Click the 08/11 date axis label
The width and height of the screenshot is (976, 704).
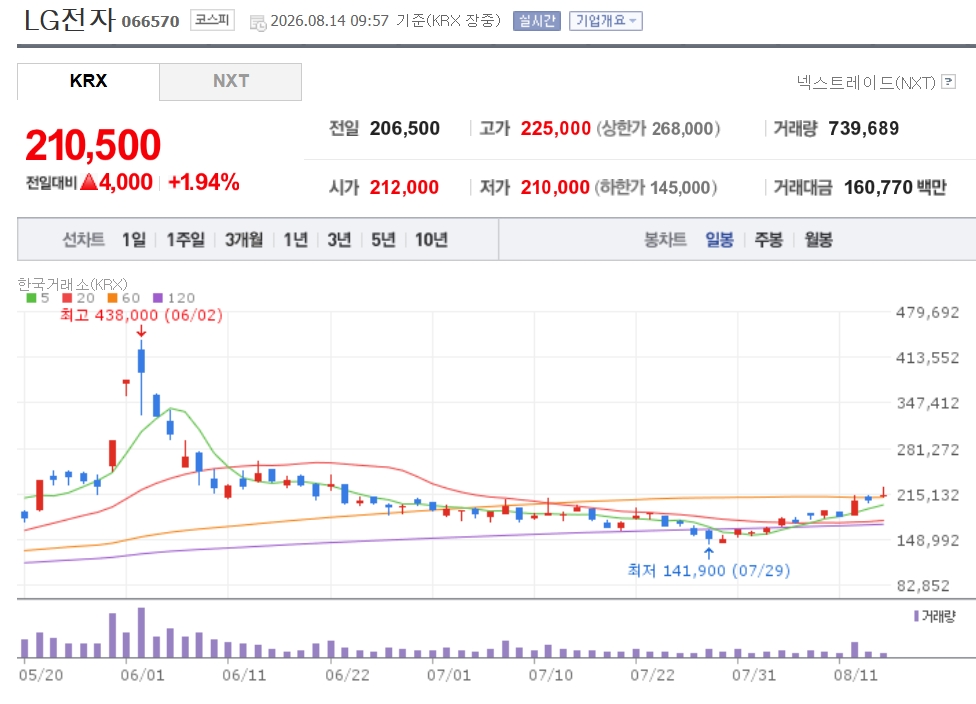point(856,675)
